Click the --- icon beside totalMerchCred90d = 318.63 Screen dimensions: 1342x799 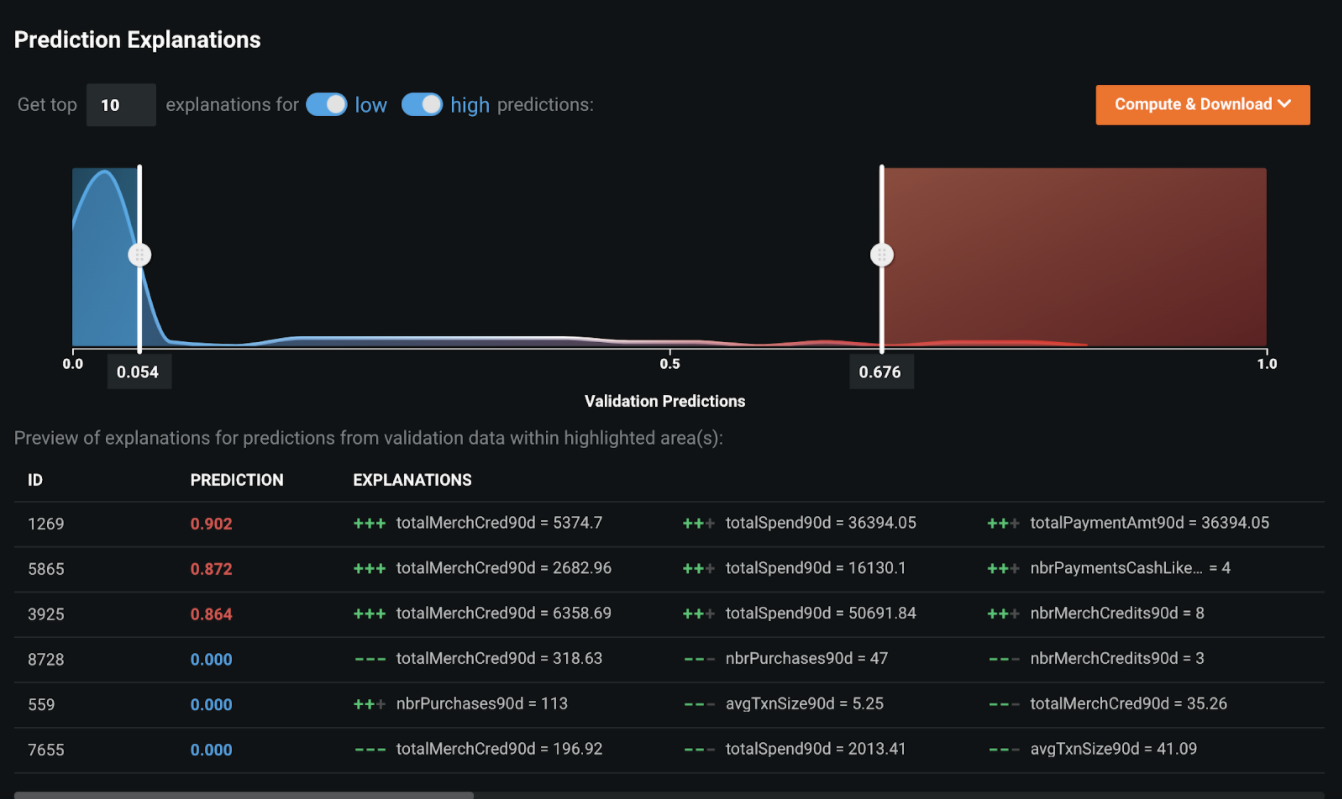[x=369, y=659]
